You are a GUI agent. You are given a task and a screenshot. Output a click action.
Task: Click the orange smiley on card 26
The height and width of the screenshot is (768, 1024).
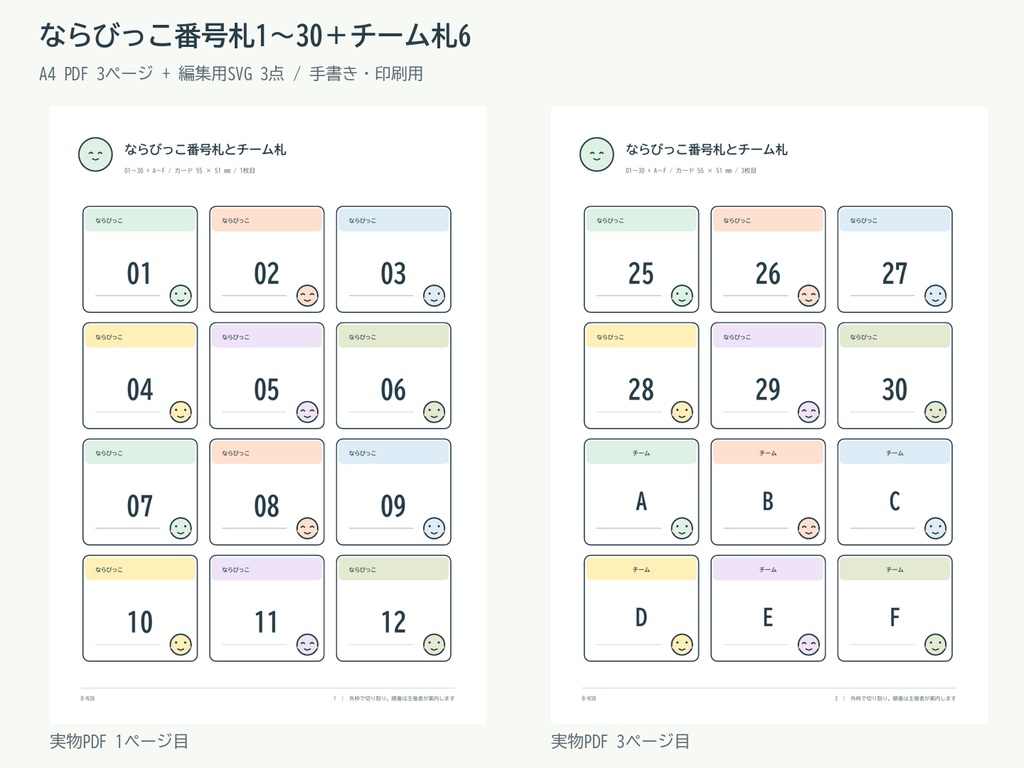pyautogui.click(x=808, y=296)
